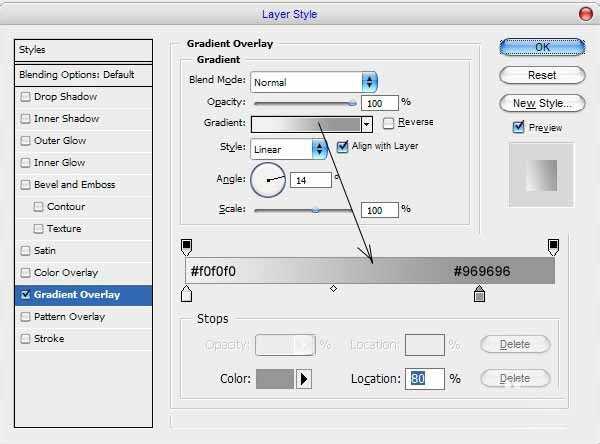
Task: Toggle Align with Layer checkbox
Action: pos(343,146)
